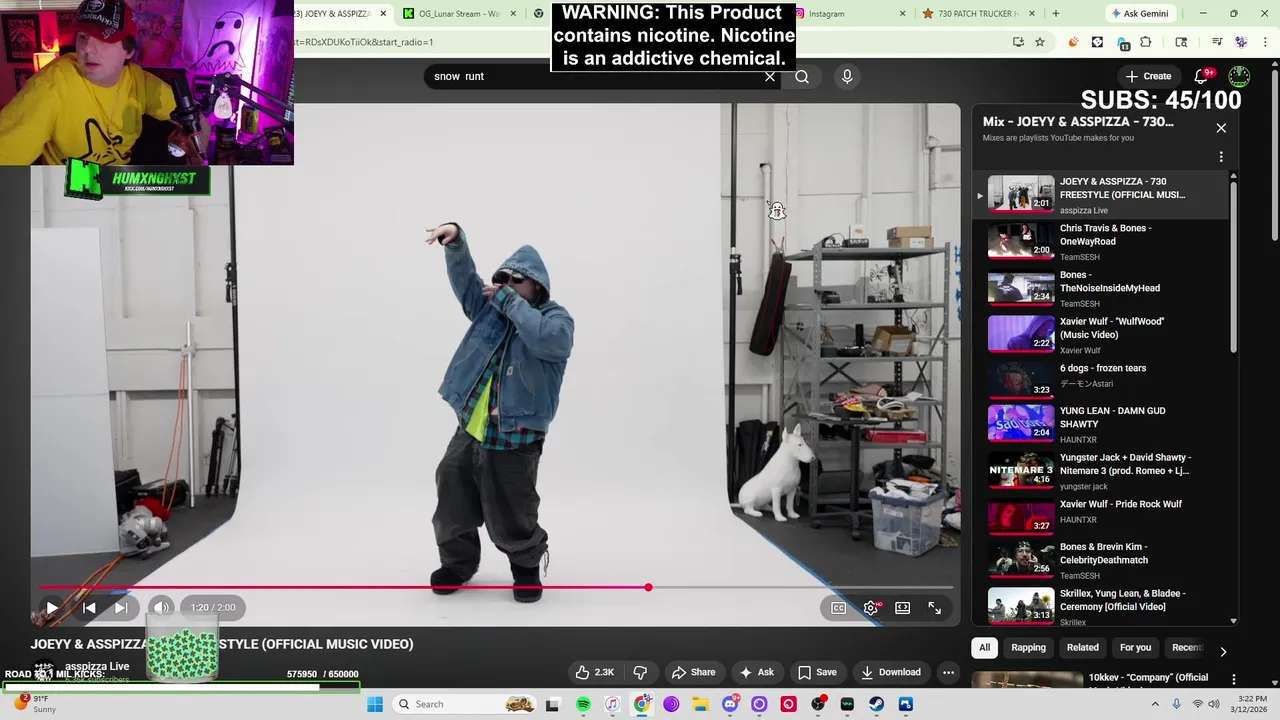
Task: Open Spotify from the taskbar
Action: pyautogui.click(x=583, y=704)
